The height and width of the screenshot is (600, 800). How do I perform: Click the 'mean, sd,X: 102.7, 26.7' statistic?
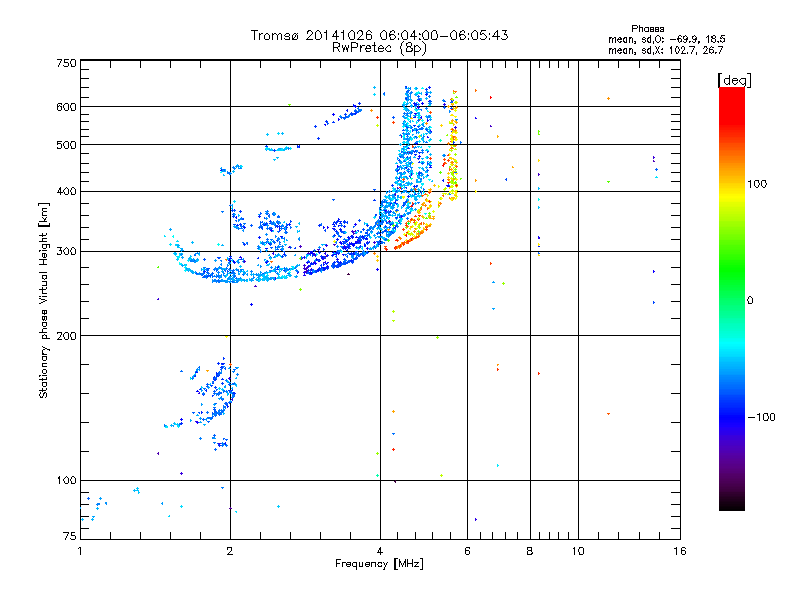tap(665, 50)
